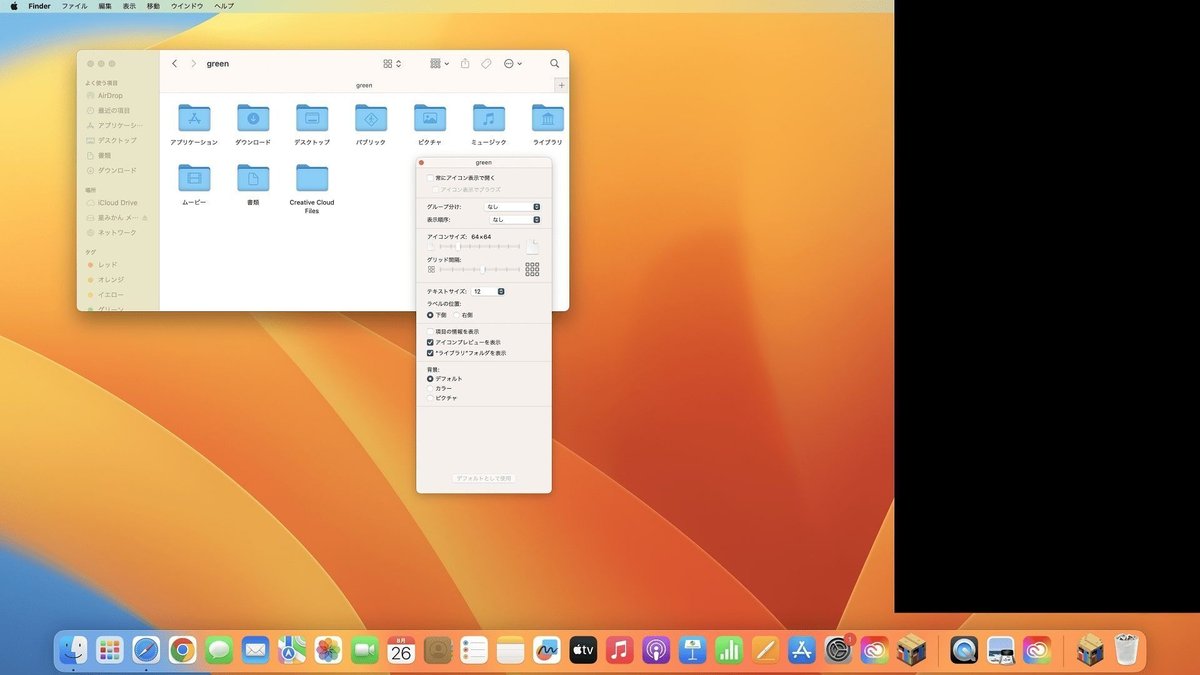Open the 表示 menu in menu bar
The height and width of the screenshot is (675, 1200).
pos(129,6)
